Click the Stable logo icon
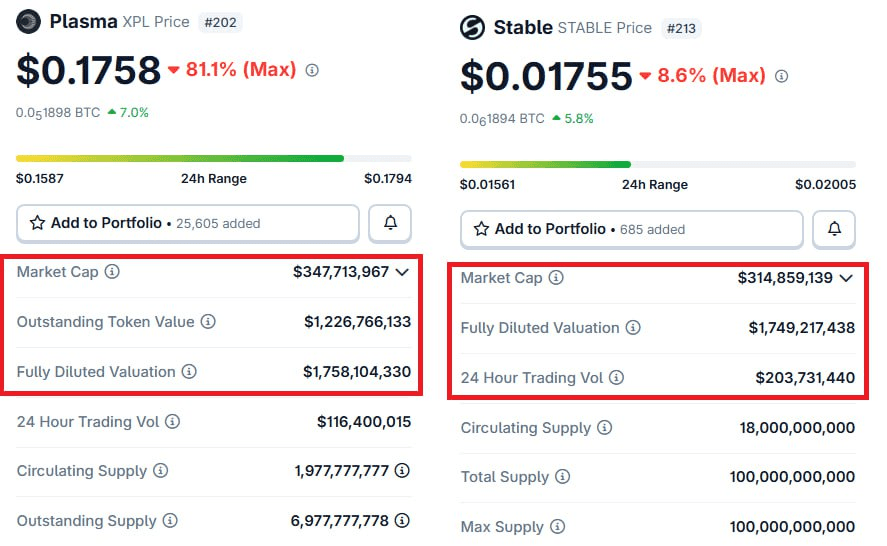Image resolution: width=887 pixels, height=546 pixels. click(472, 28)
